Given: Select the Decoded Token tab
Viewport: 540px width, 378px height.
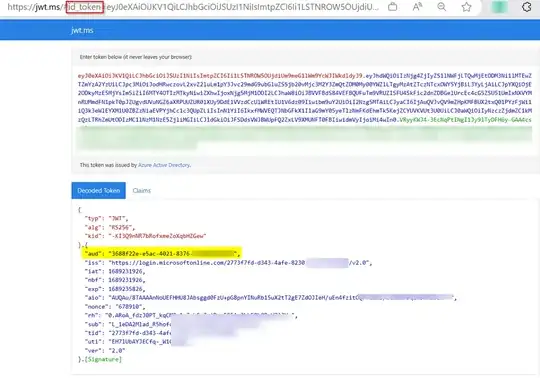Looking at the screenshot, I should [x=98, y=190].
